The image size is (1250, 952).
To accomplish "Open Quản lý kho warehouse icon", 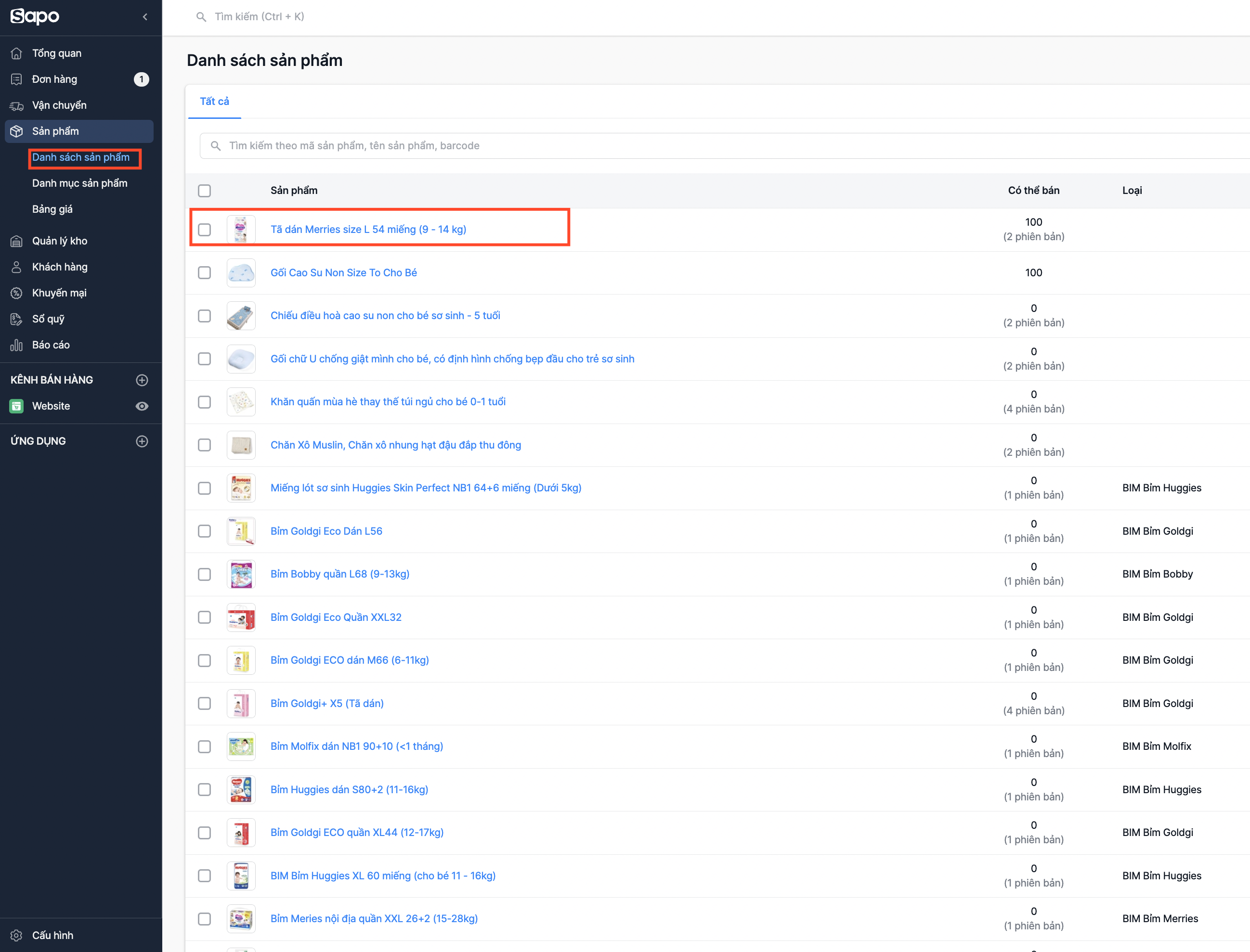I will [x=16, y=242].
